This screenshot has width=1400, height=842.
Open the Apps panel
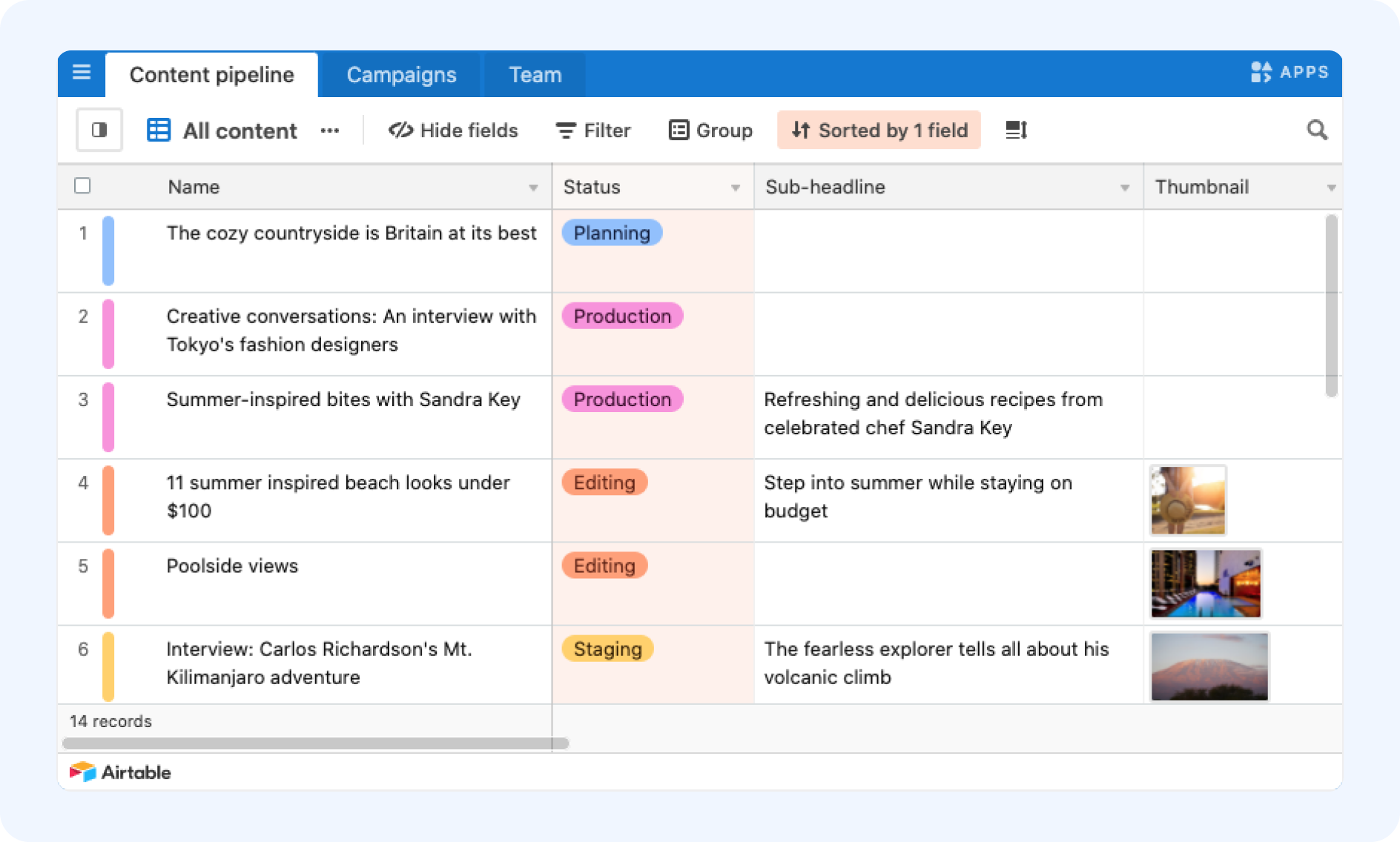click(1289, 72)
